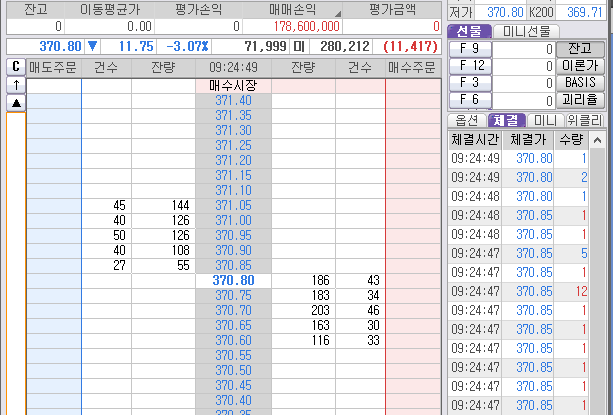Click price 370.95 in order book
This screenshot has width=613, height=415.
233,236
